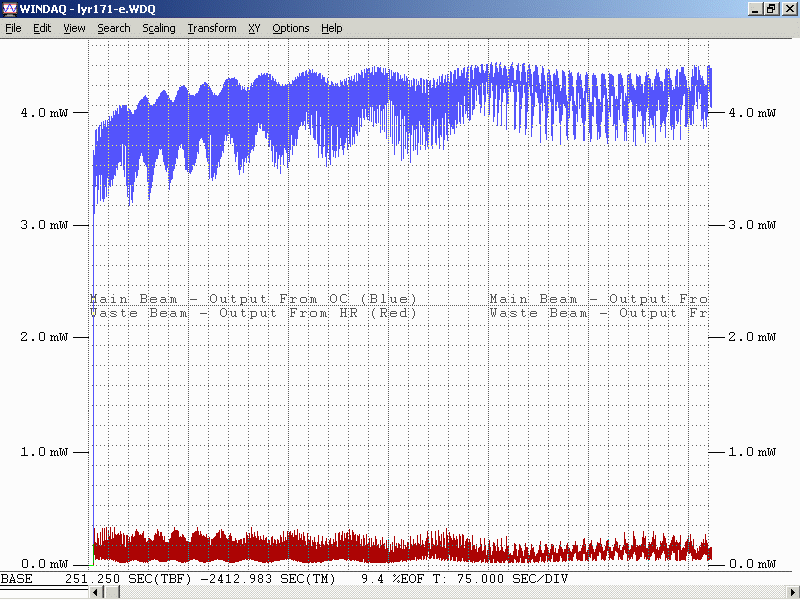The height and width of the screenshot is (600, 800).
Task: Open the Edit menu
Action: tap(42, 28)
